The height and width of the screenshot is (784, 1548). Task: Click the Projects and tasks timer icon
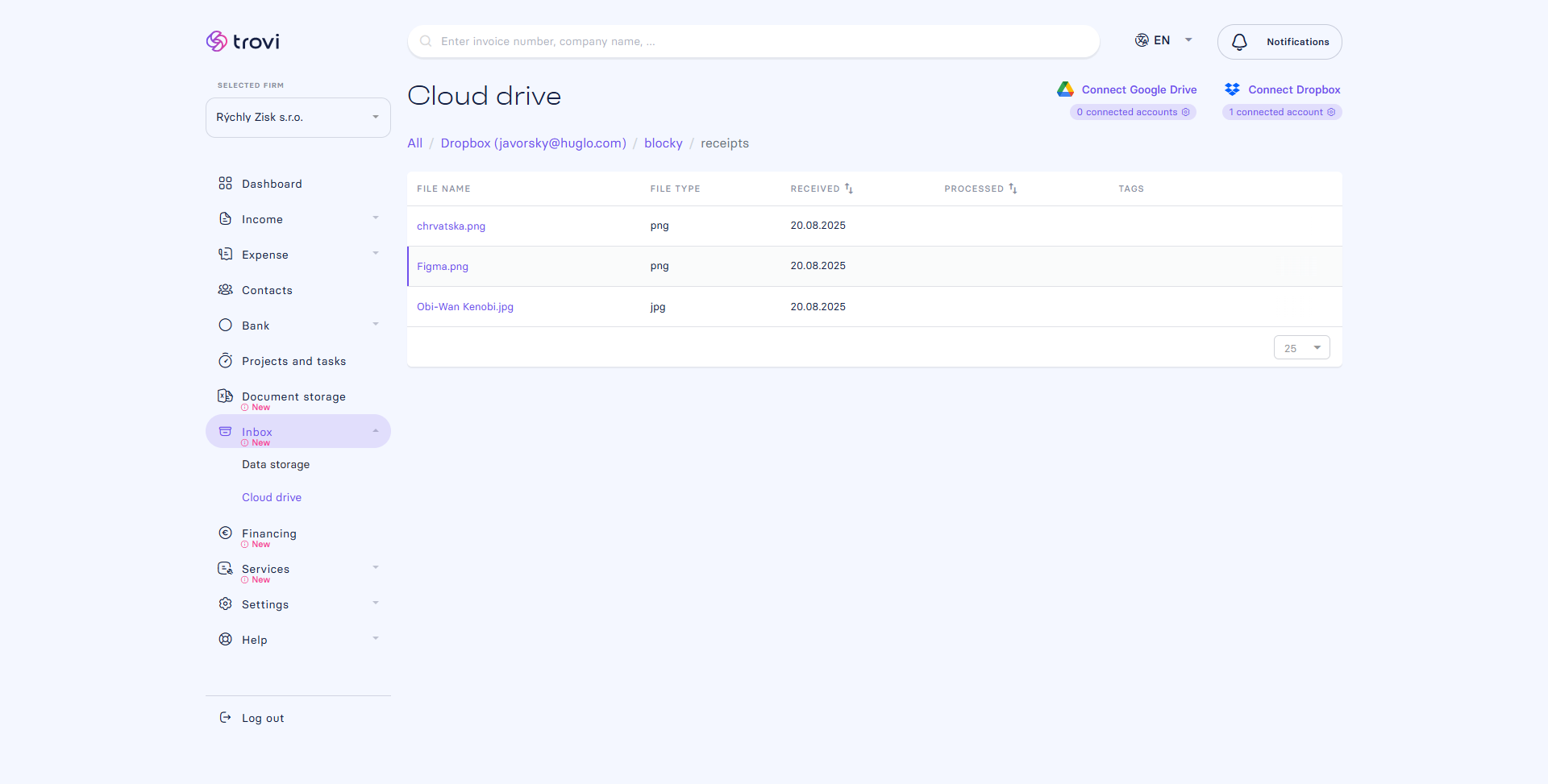point(225,361)
